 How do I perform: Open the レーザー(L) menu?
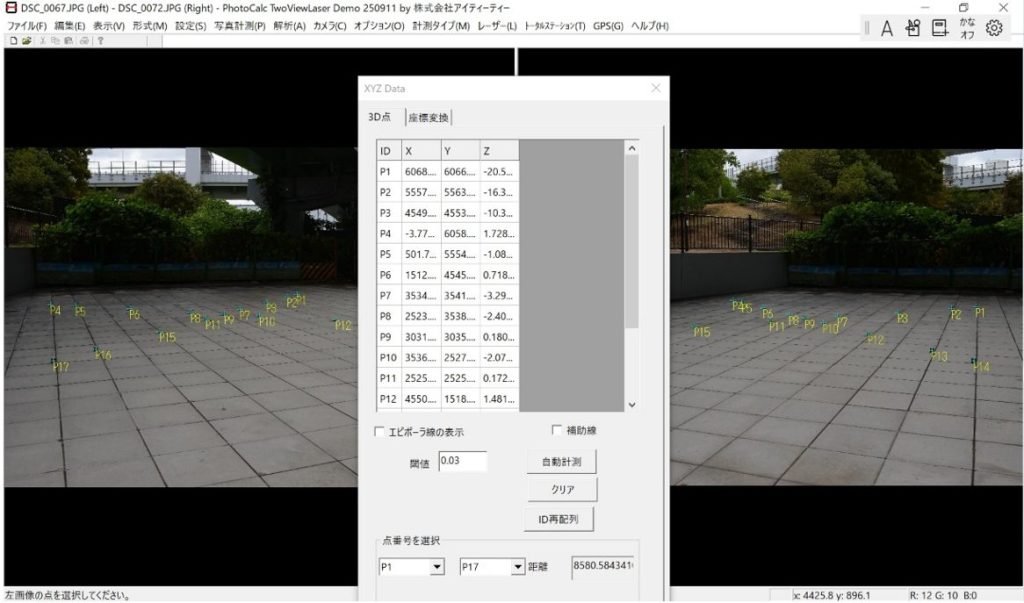(x=497, y=26)
